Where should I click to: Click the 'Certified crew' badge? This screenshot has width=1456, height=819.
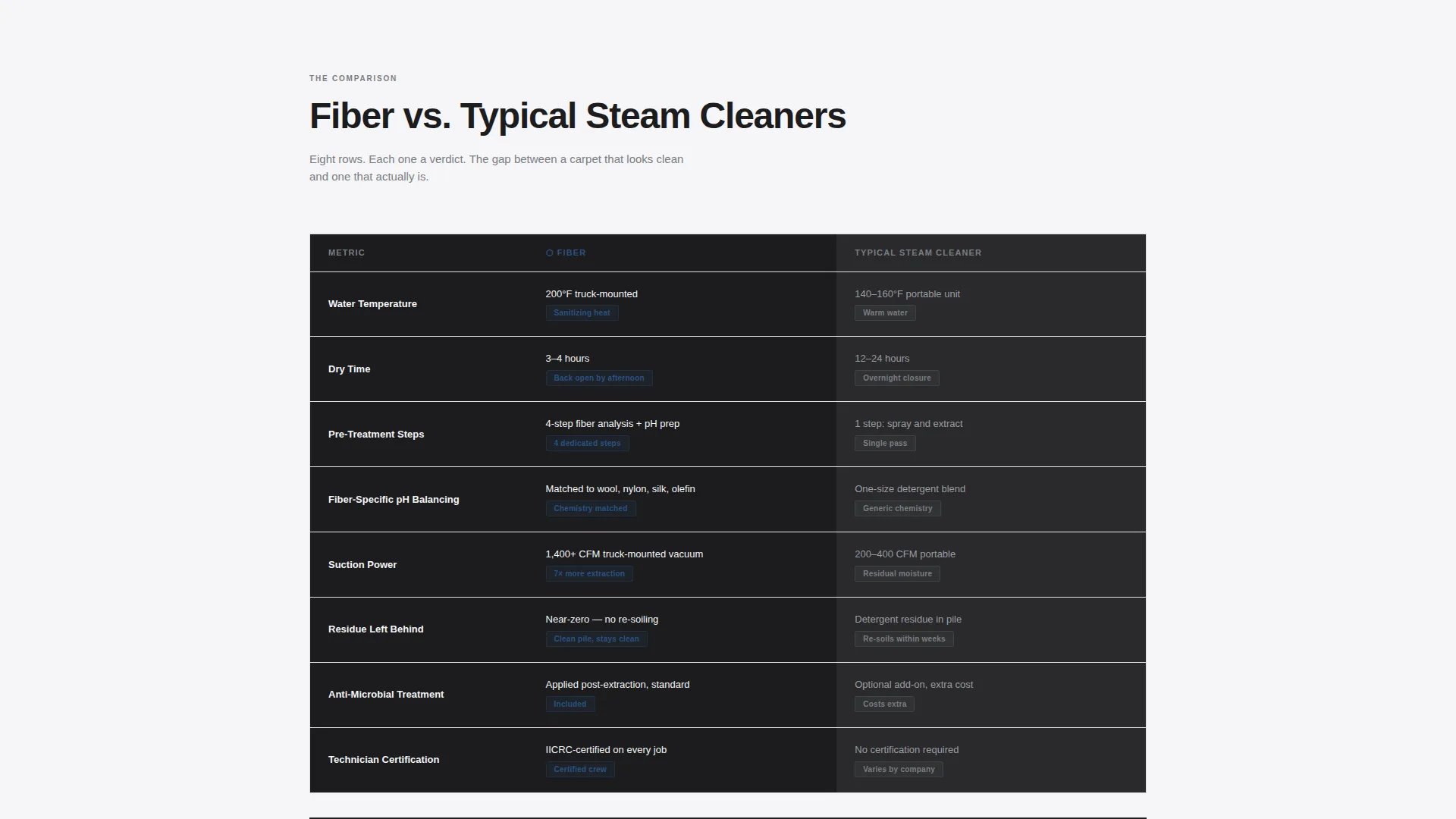pyautogui.click(x=580, y=770)
